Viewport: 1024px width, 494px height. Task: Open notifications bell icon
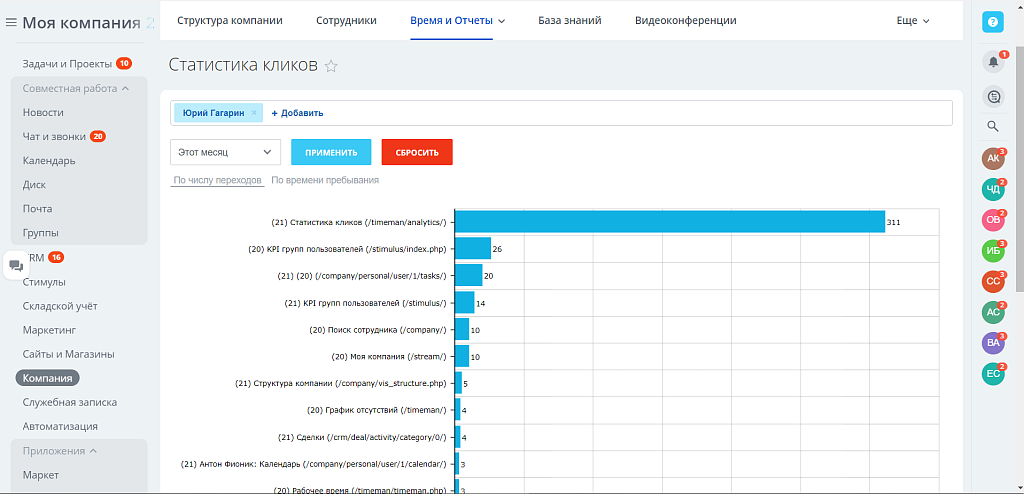pos(993,62)
